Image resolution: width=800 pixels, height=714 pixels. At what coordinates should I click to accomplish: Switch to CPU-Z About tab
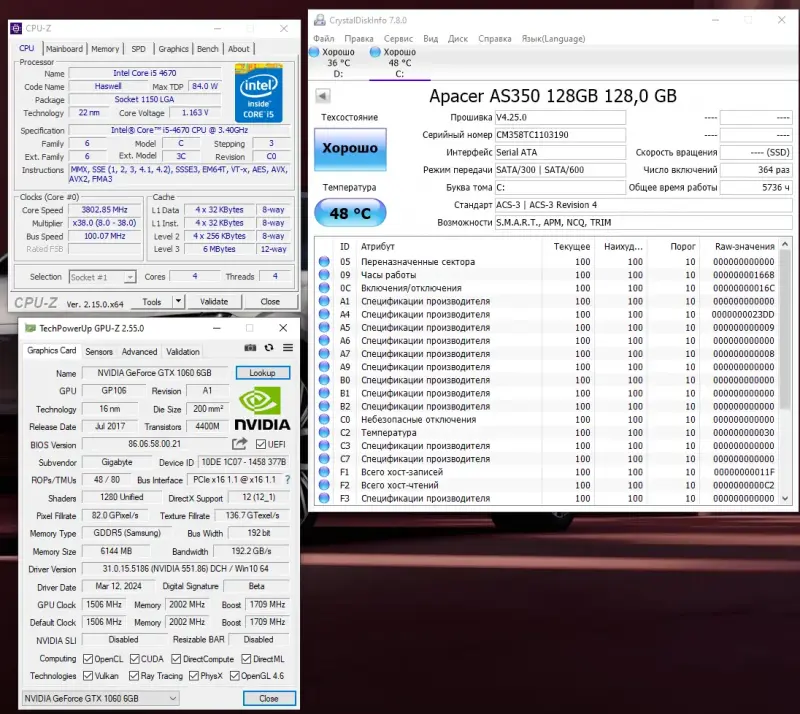[x=238, y=49]
